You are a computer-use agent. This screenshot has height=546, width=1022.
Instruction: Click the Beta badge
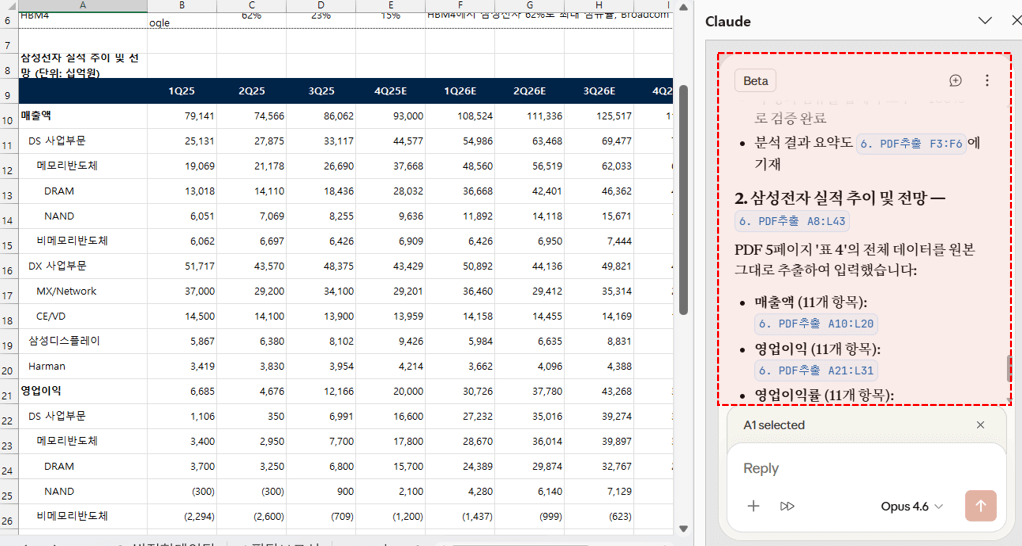[755, 81]
